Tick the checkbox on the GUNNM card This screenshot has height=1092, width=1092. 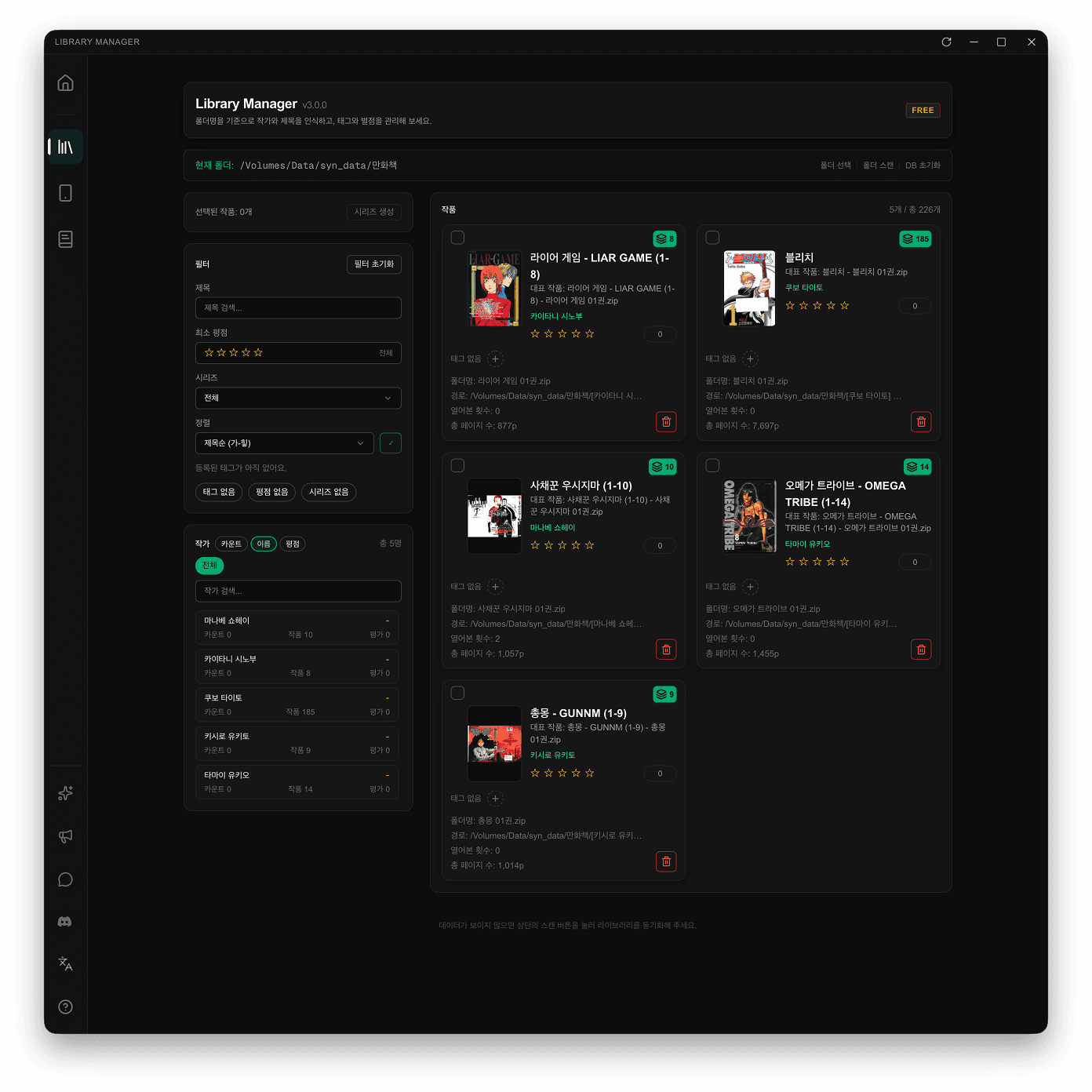pyautogui.click(x=457, y=693)
